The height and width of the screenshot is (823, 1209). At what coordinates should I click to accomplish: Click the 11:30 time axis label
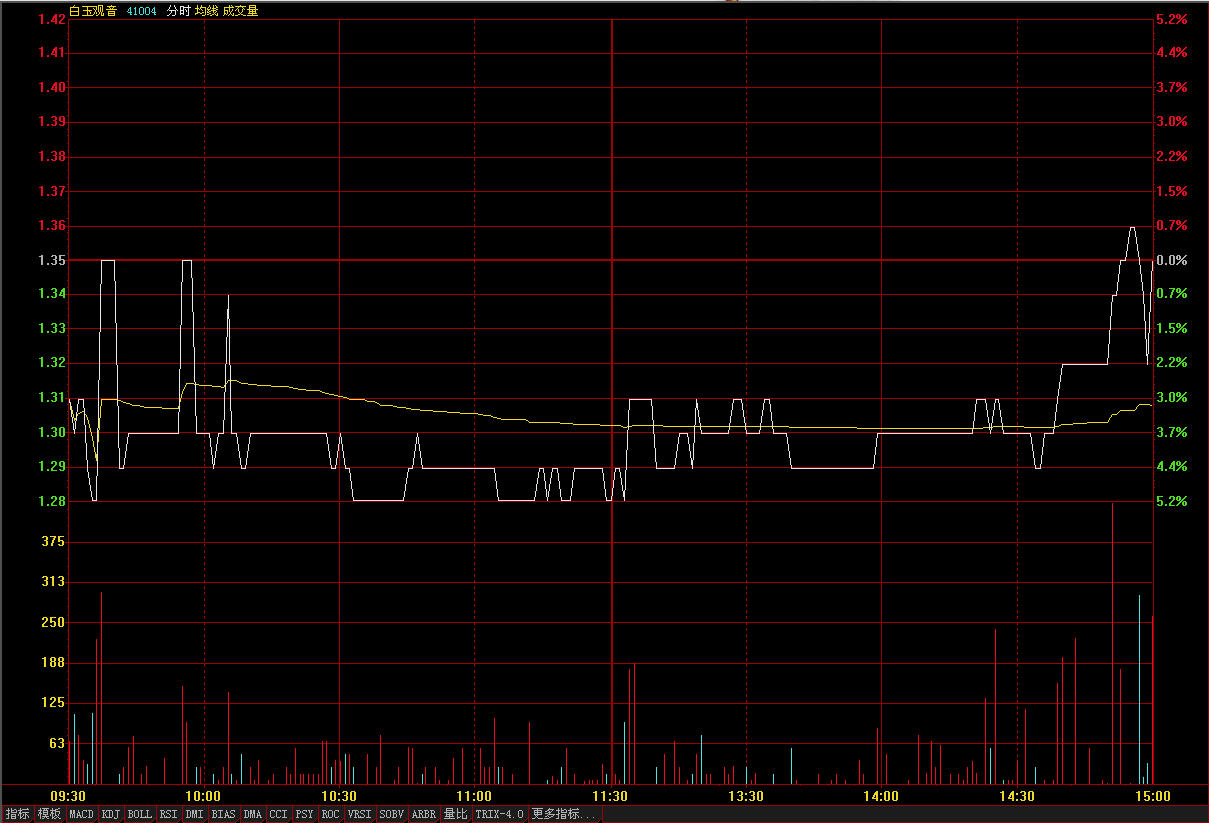point(610,796)
